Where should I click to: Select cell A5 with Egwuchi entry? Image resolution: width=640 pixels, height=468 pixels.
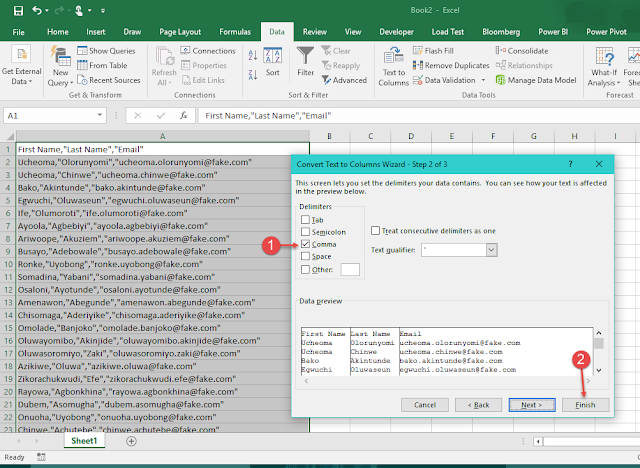tap(162, 200)
